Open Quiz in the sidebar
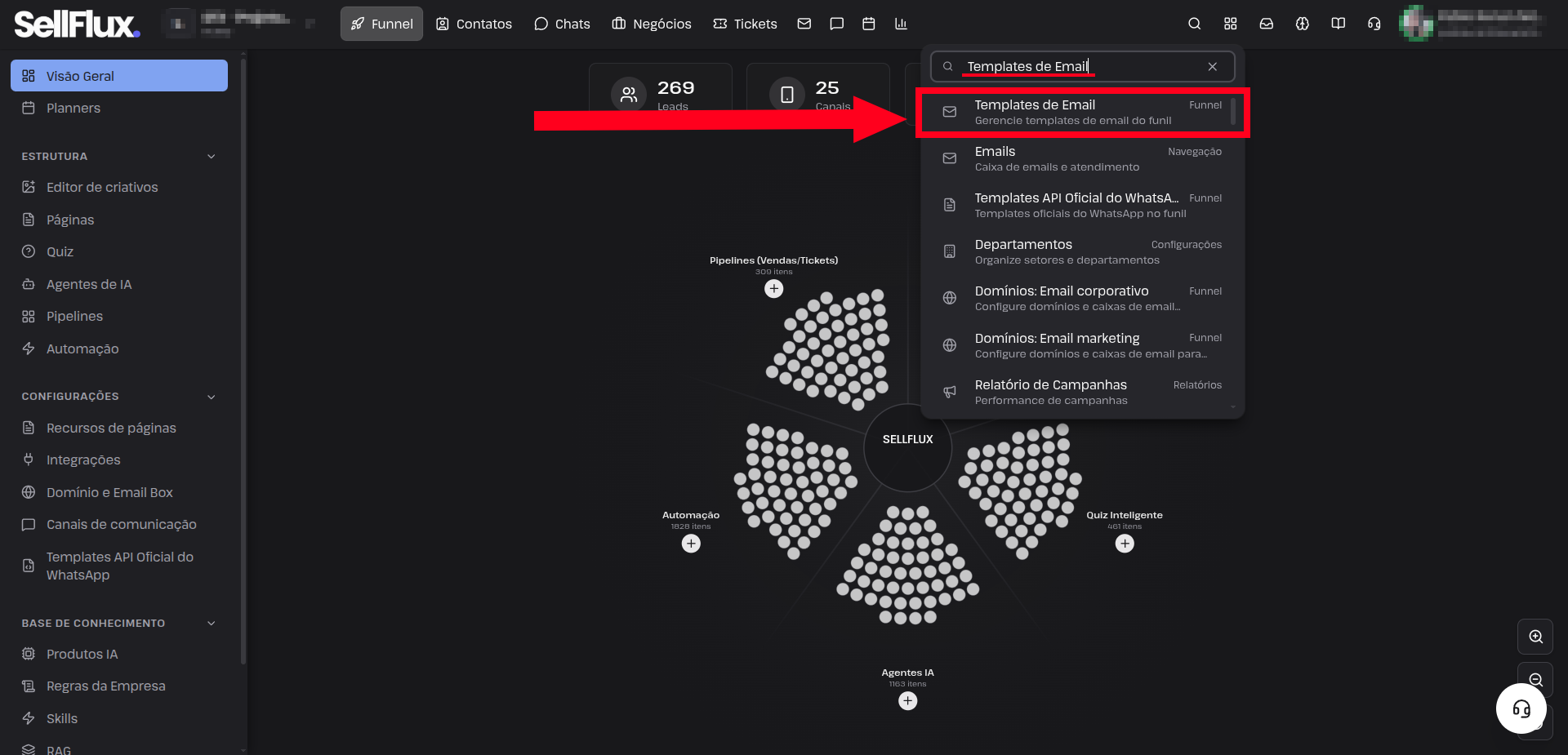Viewport: 1568px width, 755px height. [119, 251]
